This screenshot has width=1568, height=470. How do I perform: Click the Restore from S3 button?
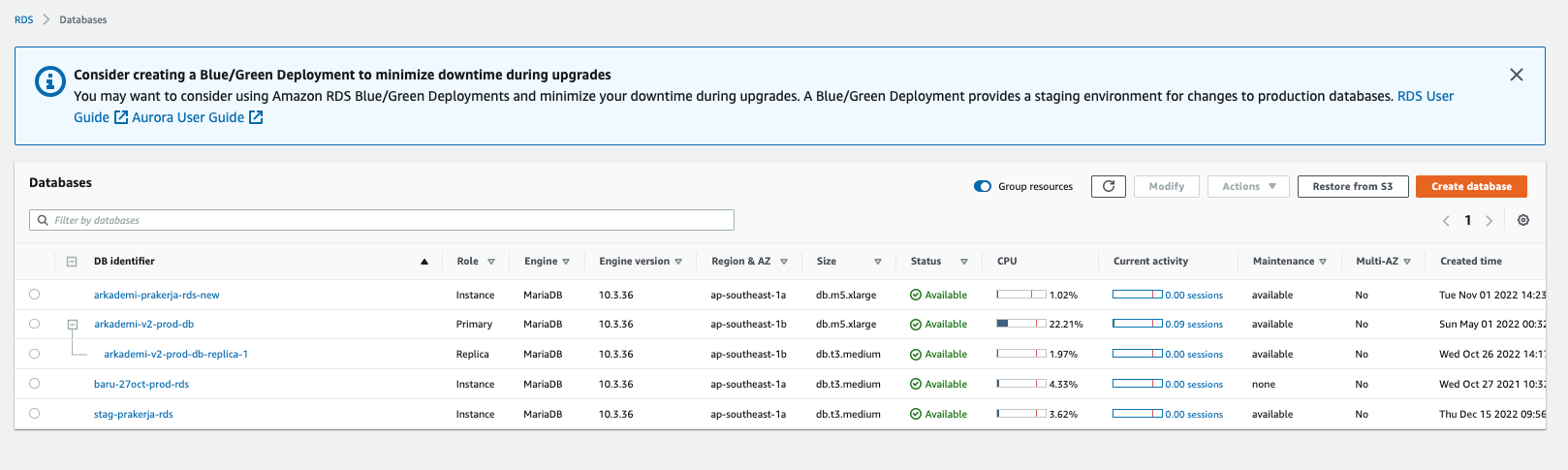1352,186
